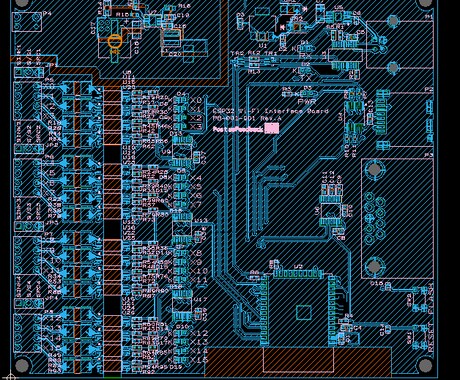Select the U6 IC footprint
The width and height of the screenshot is (460, 380).
tap(331, 211)
